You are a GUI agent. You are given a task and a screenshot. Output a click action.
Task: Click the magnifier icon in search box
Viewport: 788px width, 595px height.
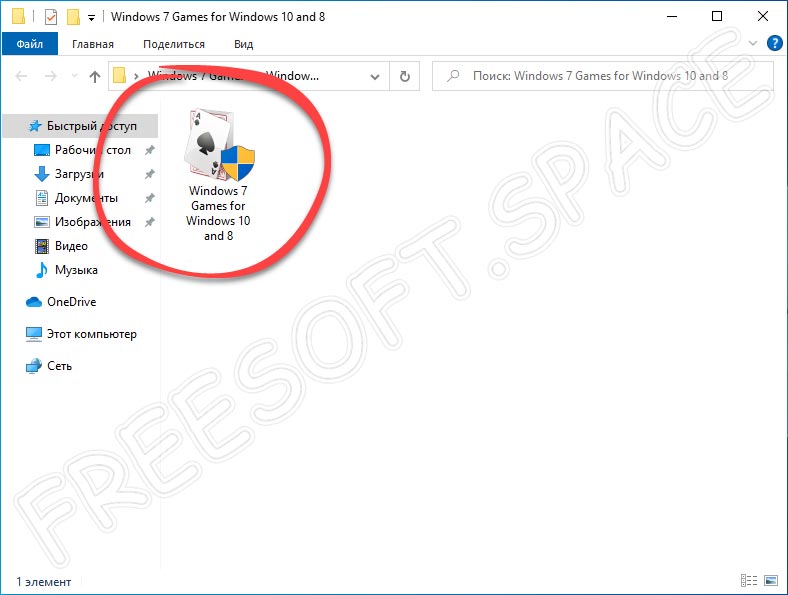(453, 76)
